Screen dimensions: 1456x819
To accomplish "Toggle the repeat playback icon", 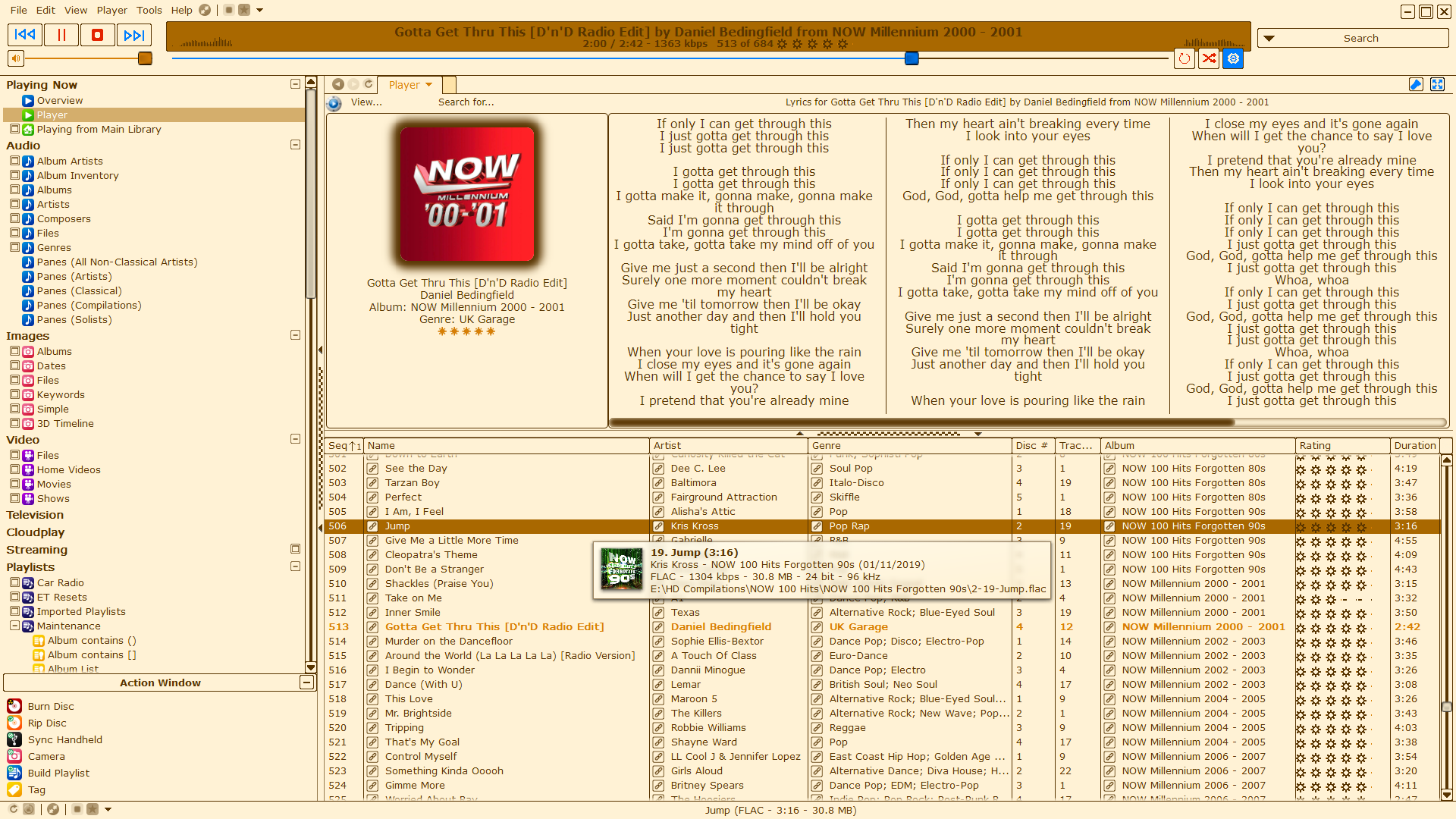I will pos(1185,58).
